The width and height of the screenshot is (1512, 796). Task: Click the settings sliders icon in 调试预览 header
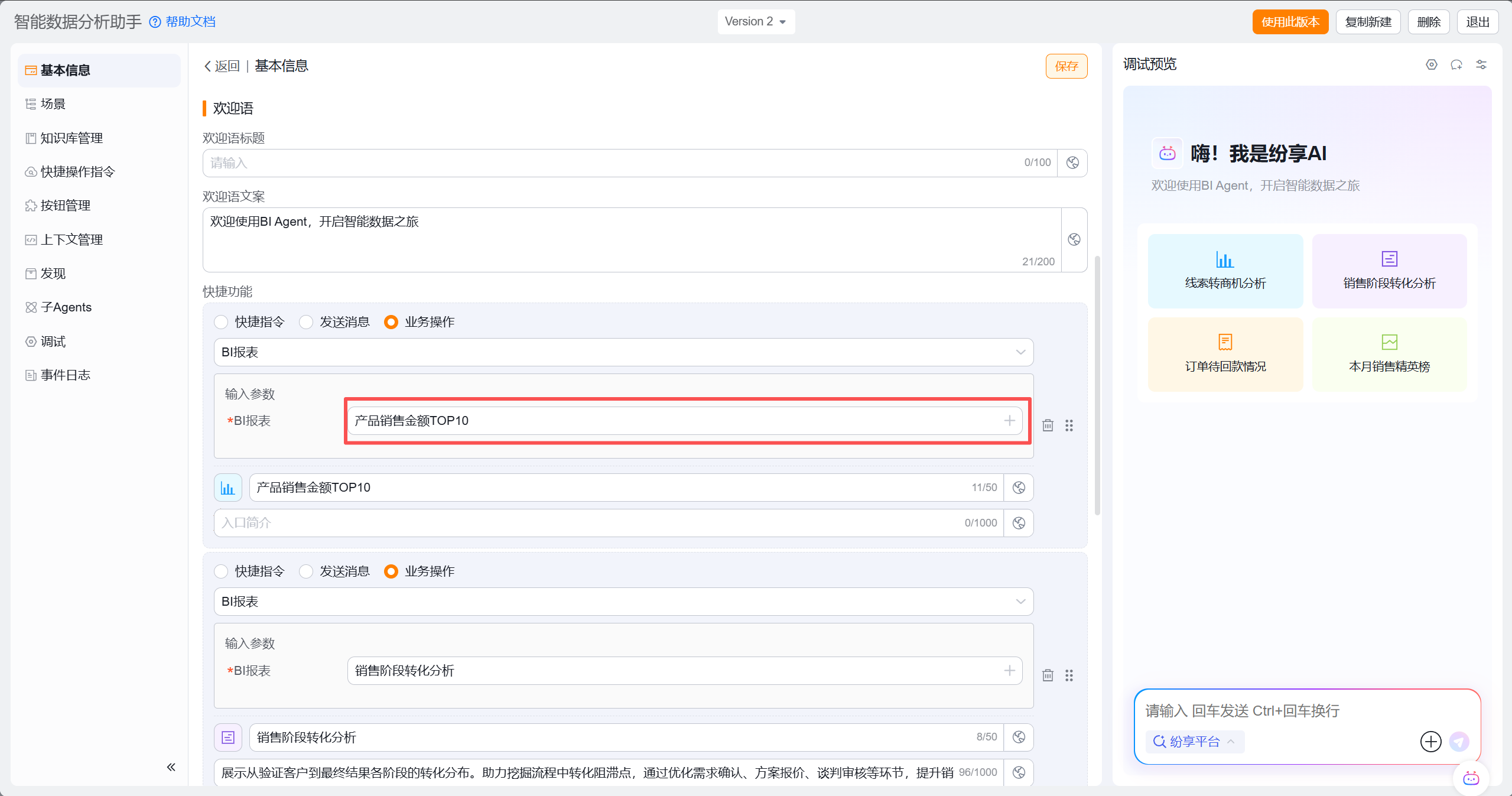[1481, 64]
